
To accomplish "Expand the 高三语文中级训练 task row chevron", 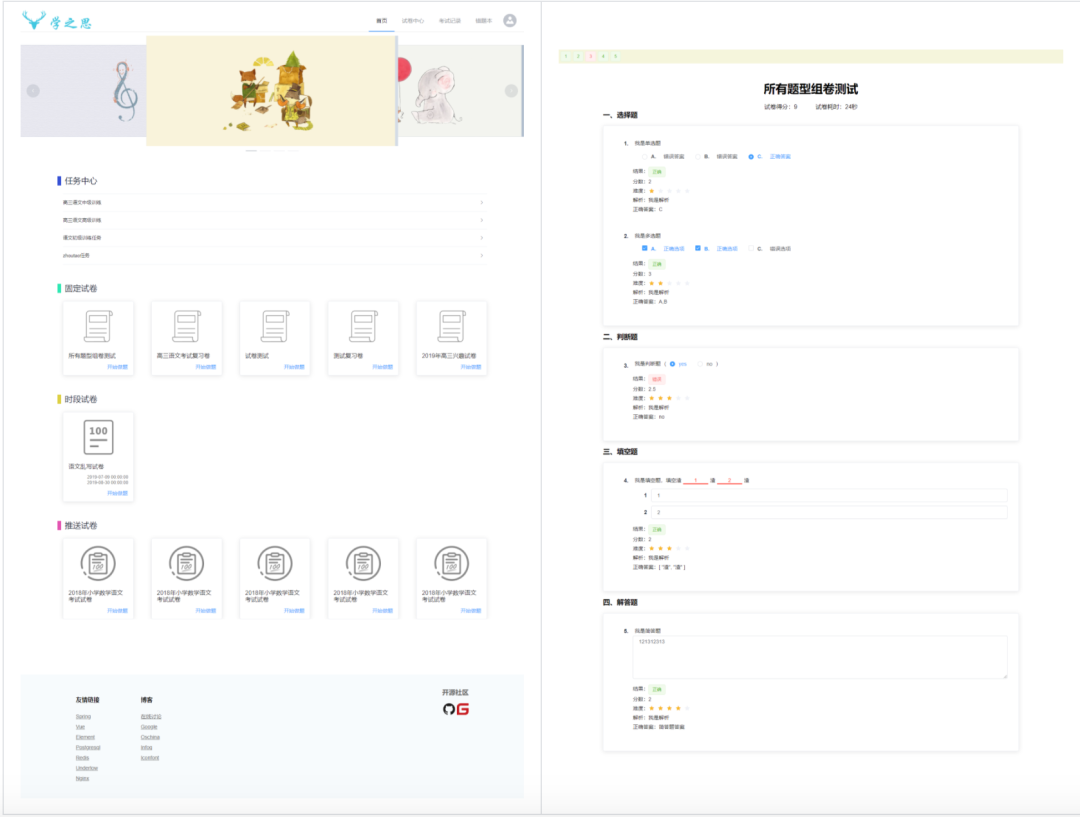I will pyautogui.click(x=481, y=203).
